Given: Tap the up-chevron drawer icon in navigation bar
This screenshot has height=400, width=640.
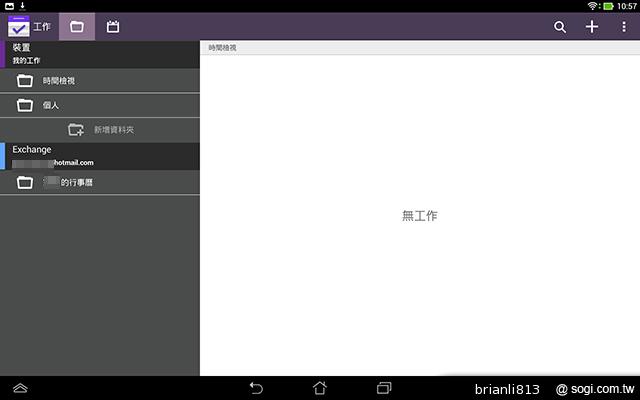Looking at the screenshot, I should click(x=20, y=388).
